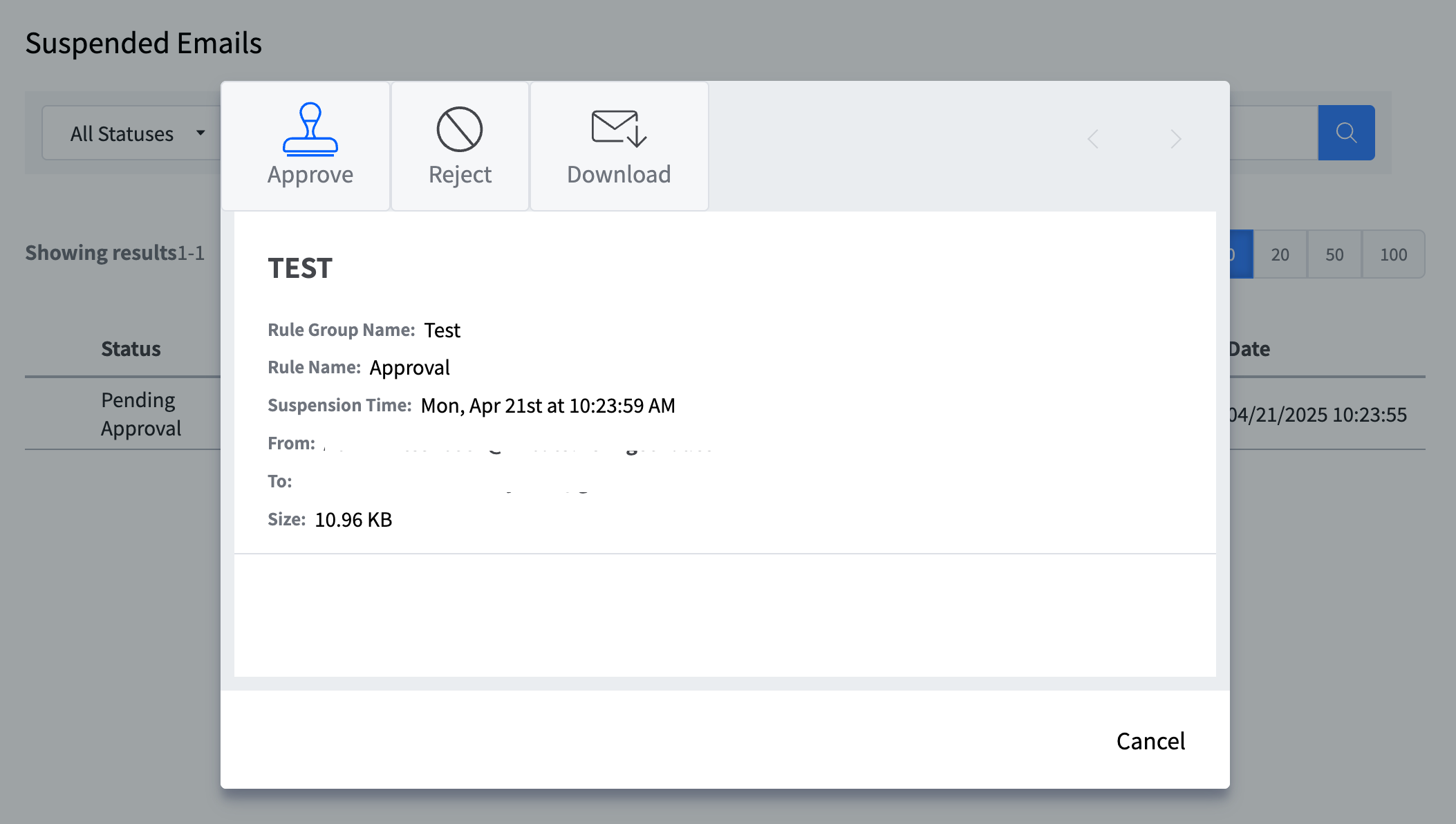The height and width of the screenshot is (824, 1456).
Task: Click the Reject prohibition icon
Action: tap(459, 129)
